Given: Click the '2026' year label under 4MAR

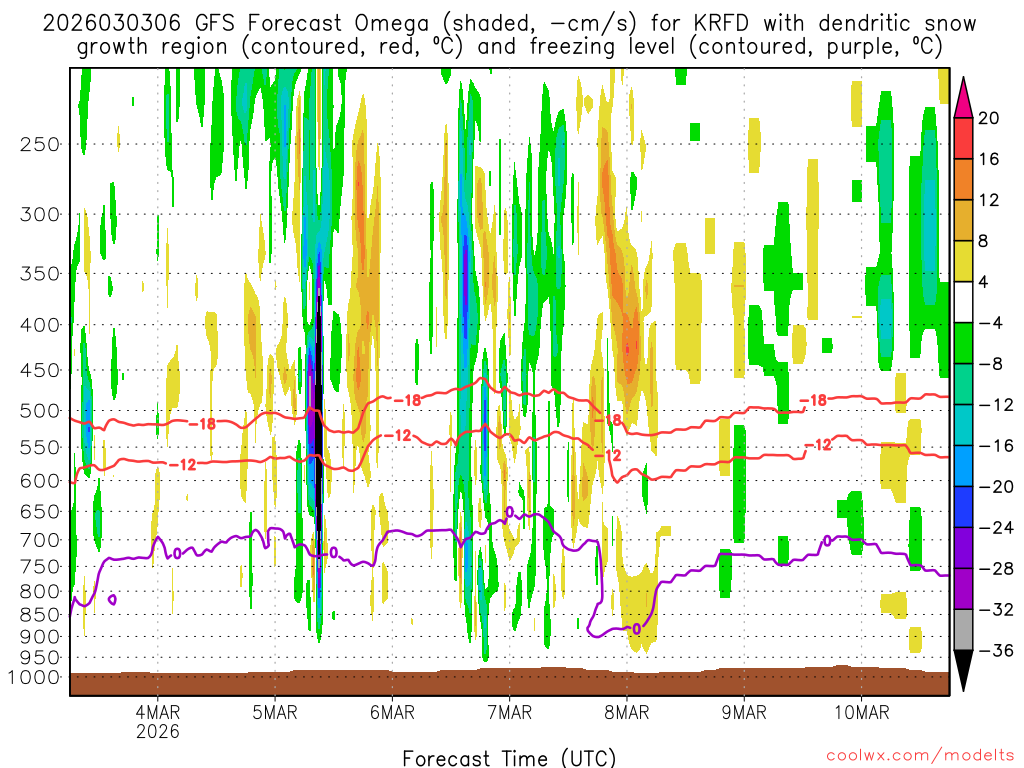Looking at the screenshot, I should 157,731.
